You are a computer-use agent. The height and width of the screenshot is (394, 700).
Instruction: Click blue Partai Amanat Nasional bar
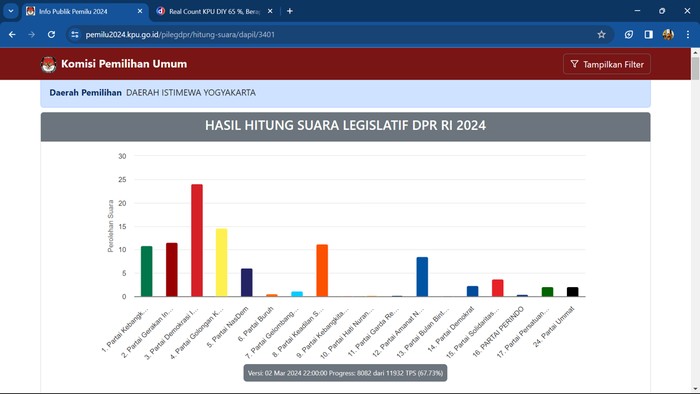(x=422, y=277)
